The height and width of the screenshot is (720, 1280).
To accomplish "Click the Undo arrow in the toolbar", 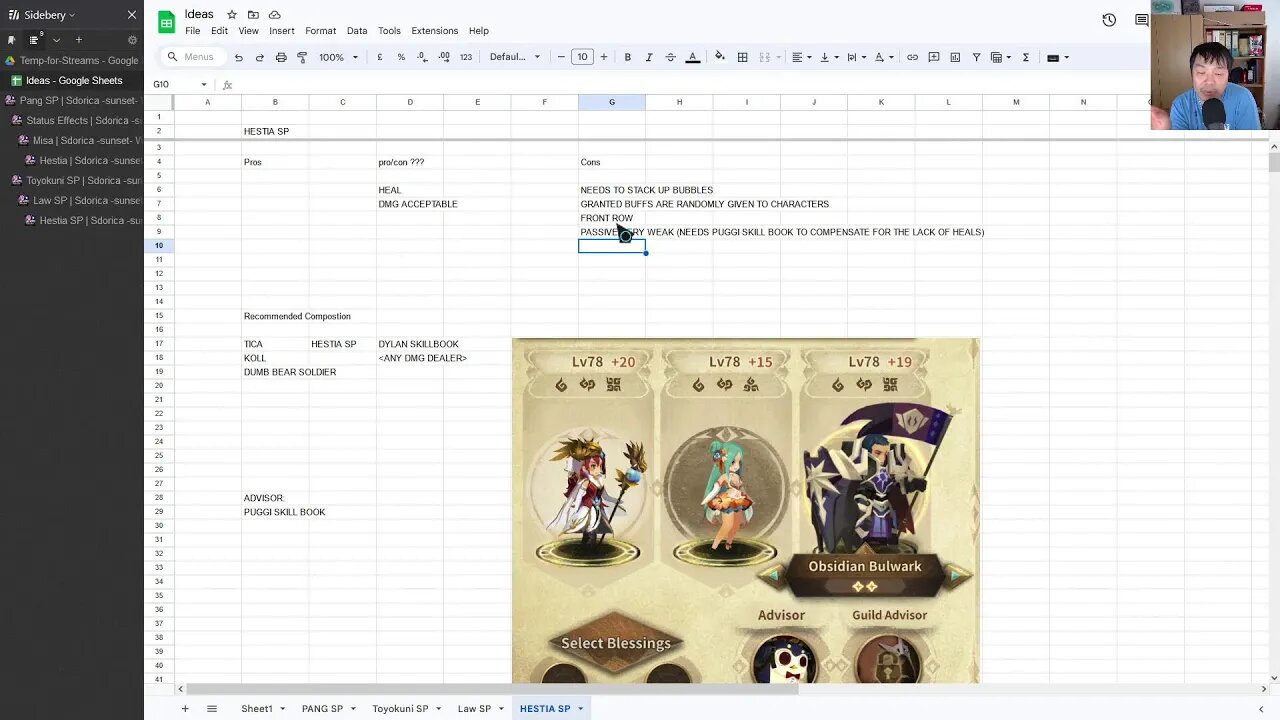I will click(x=238, y=57).
